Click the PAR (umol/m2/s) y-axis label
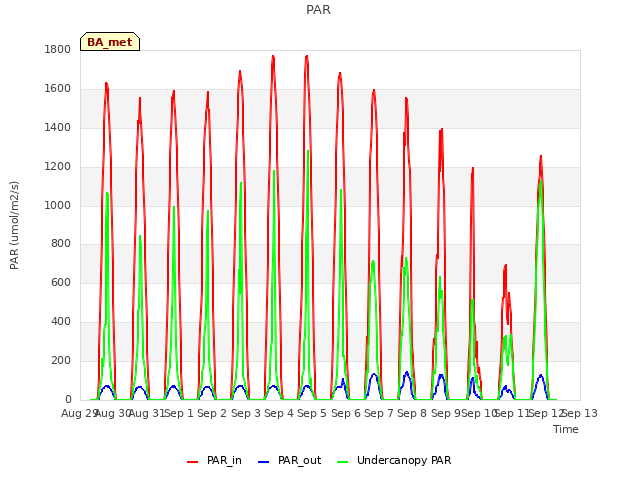The image size is (640, 480). (x=14, y=225)
